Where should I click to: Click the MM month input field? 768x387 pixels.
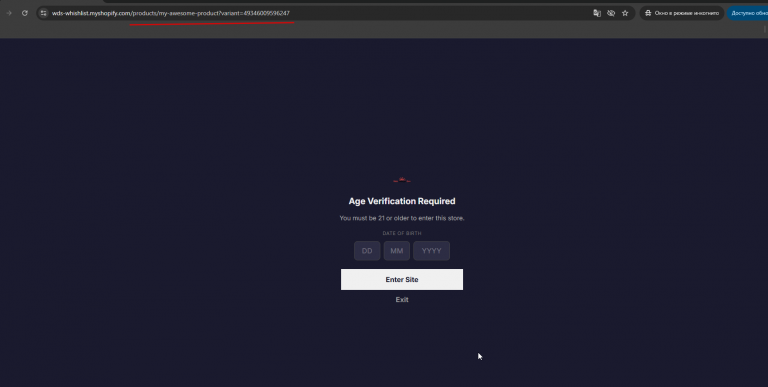coord(397,251)
